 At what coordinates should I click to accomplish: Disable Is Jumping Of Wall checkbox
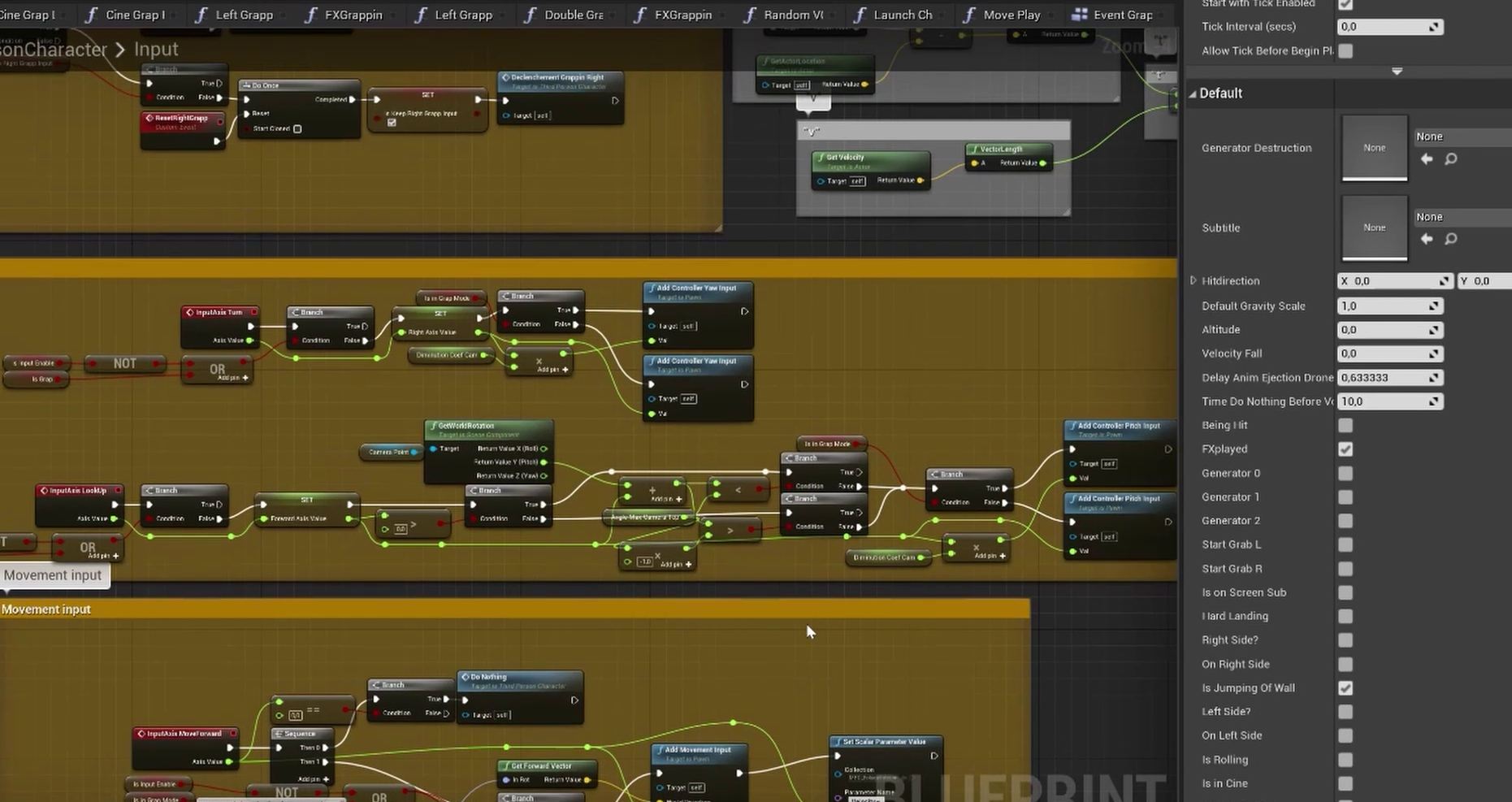[1345, 688]
